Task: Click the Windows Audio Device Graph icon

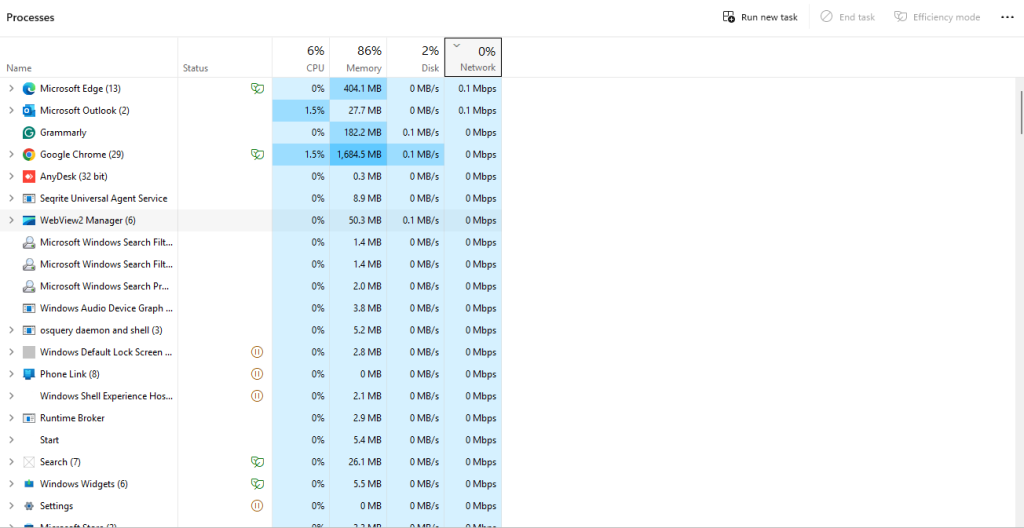Action: pos(29,308)
